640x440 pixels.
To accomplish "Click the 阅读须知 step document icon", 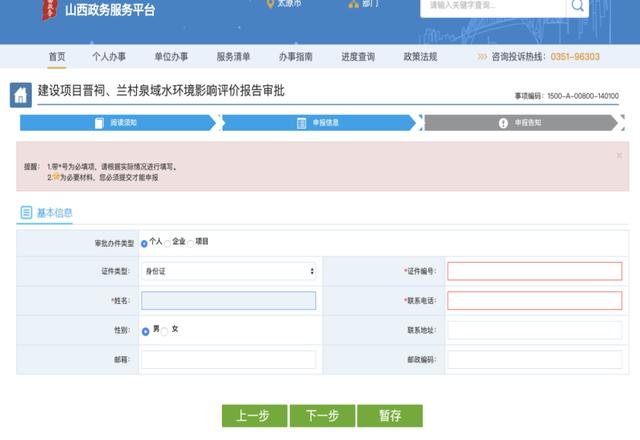I will point(99,123).
